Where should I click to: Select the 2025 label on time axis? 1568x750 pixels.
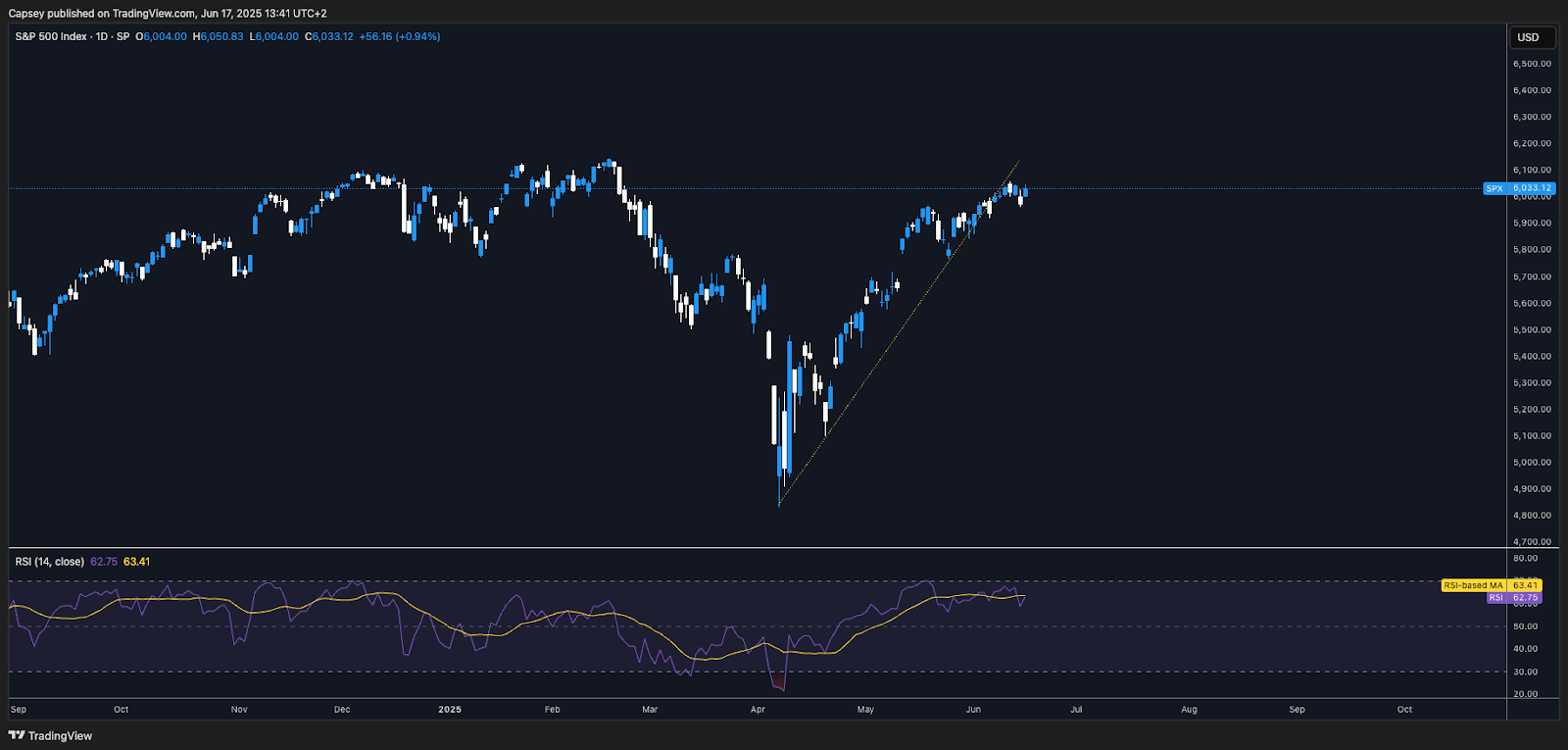click(x=450, y=709)
